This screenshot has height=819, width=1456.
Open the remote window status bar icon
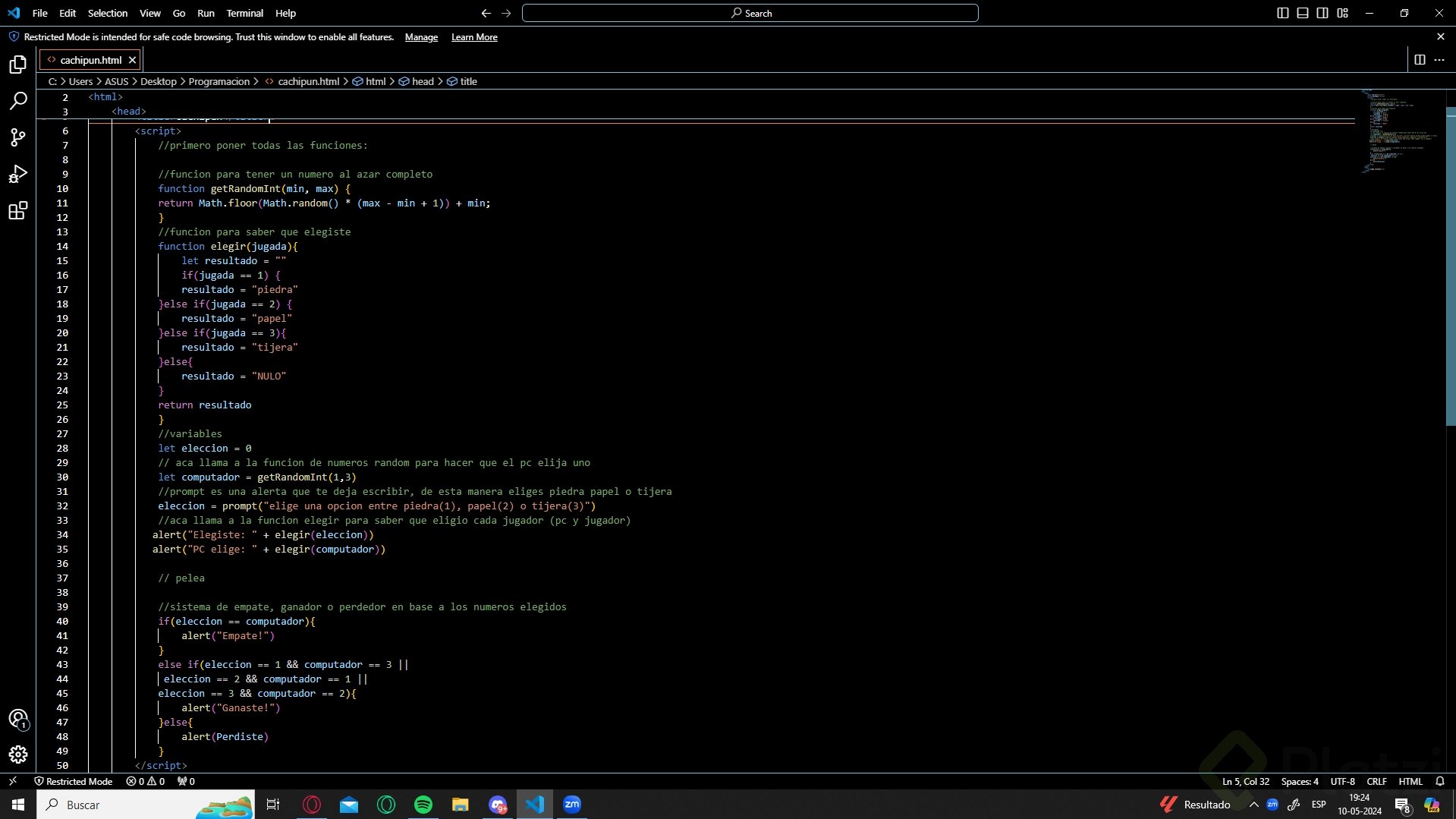click(13, 781)
